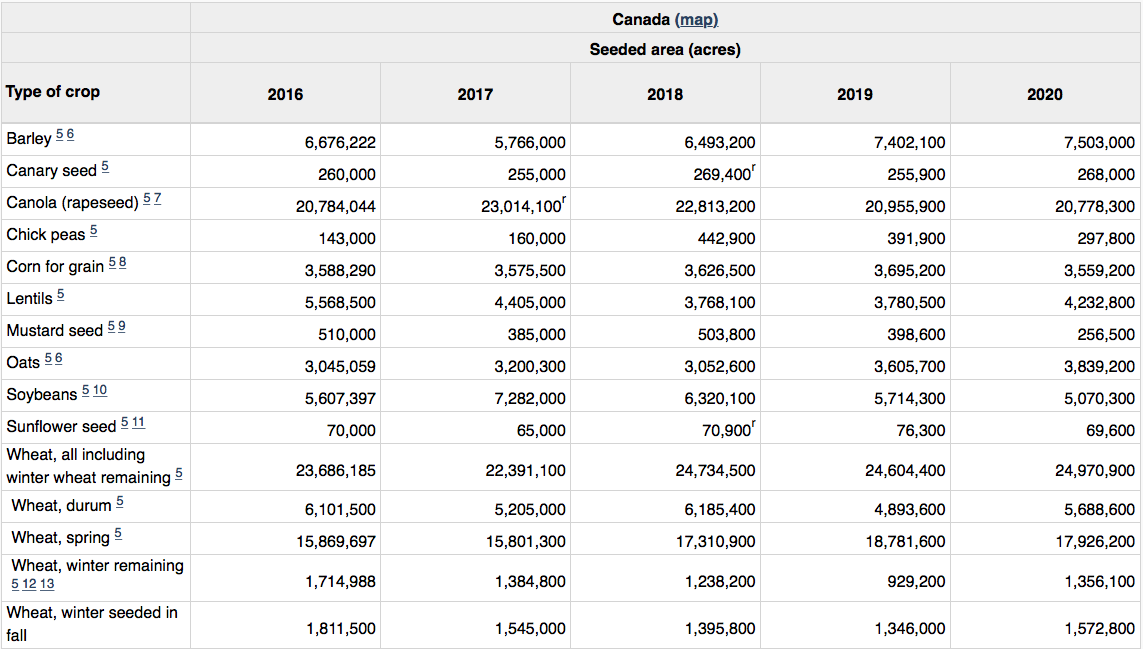Open footnote 7 beside Canola (rapeseed)
The image size is (1143, 649).
tap(157, 199)
